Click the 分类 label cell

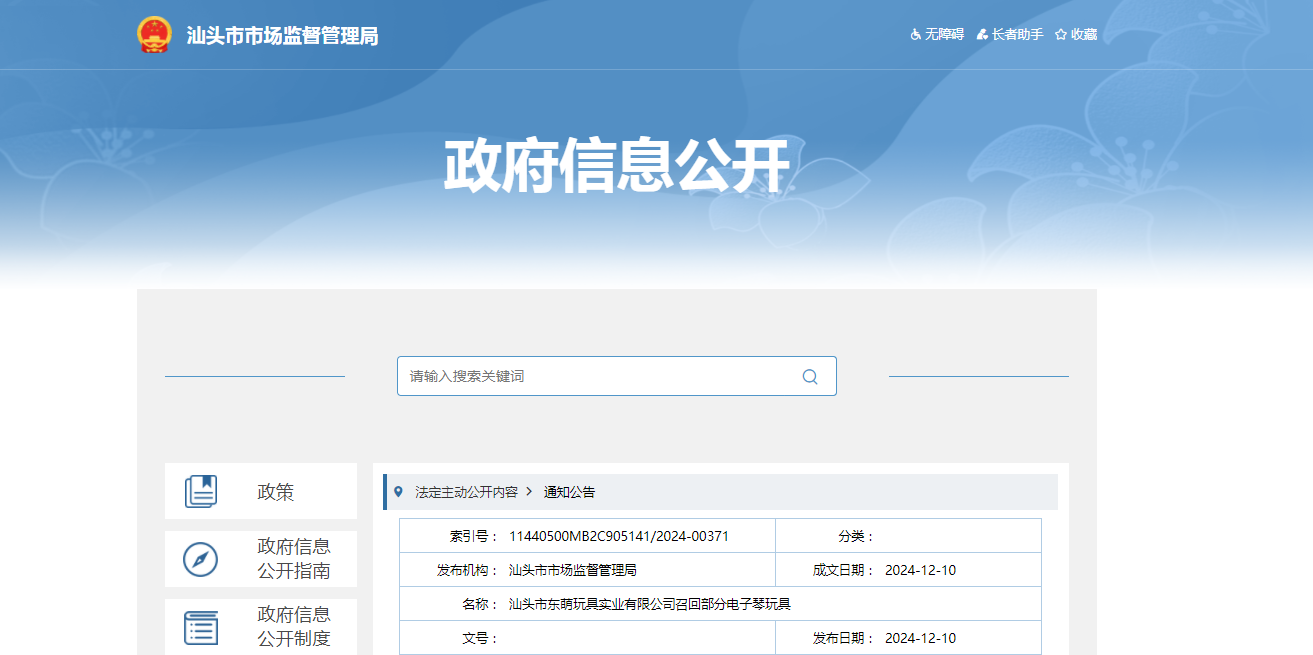pyautogui.click(x=857, y=536)
